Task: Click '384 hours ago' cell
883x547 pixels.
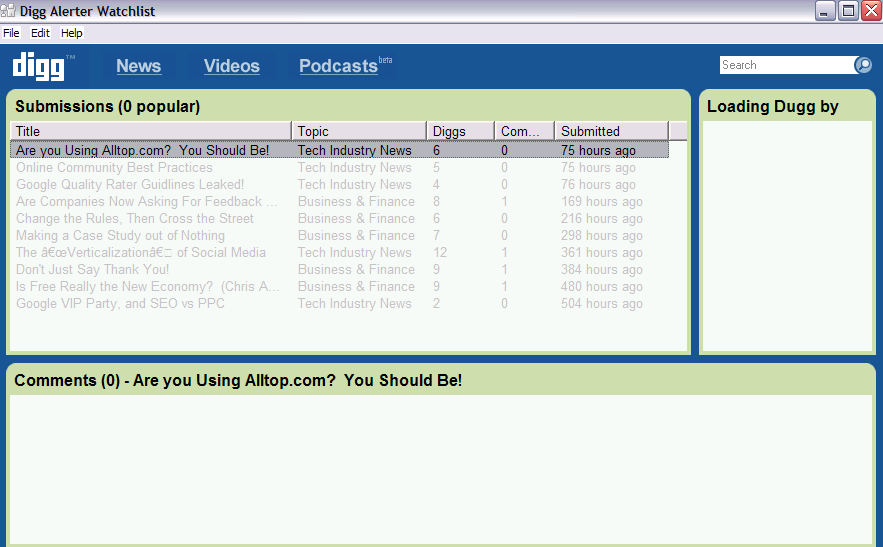Action: [601, 270]
